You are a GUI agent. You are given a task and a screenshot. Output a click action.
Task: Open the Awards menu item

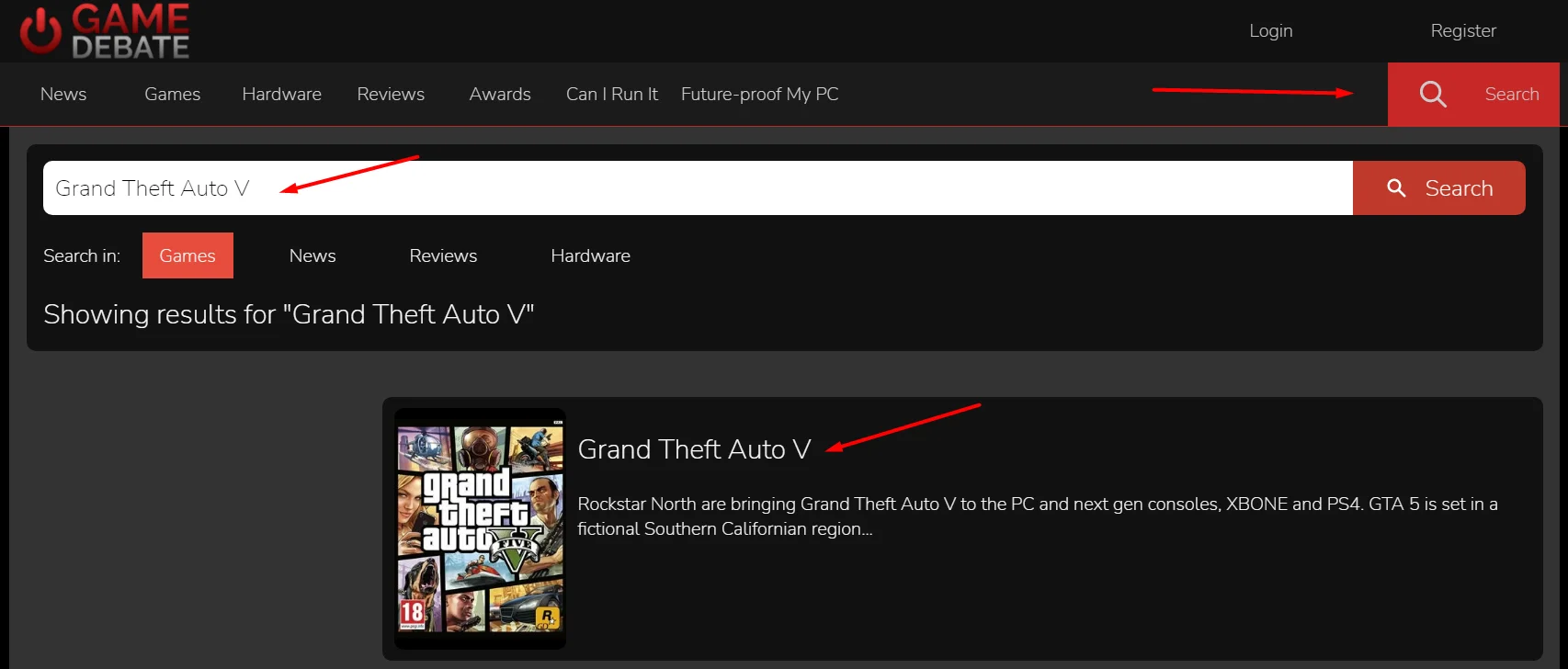500,94
